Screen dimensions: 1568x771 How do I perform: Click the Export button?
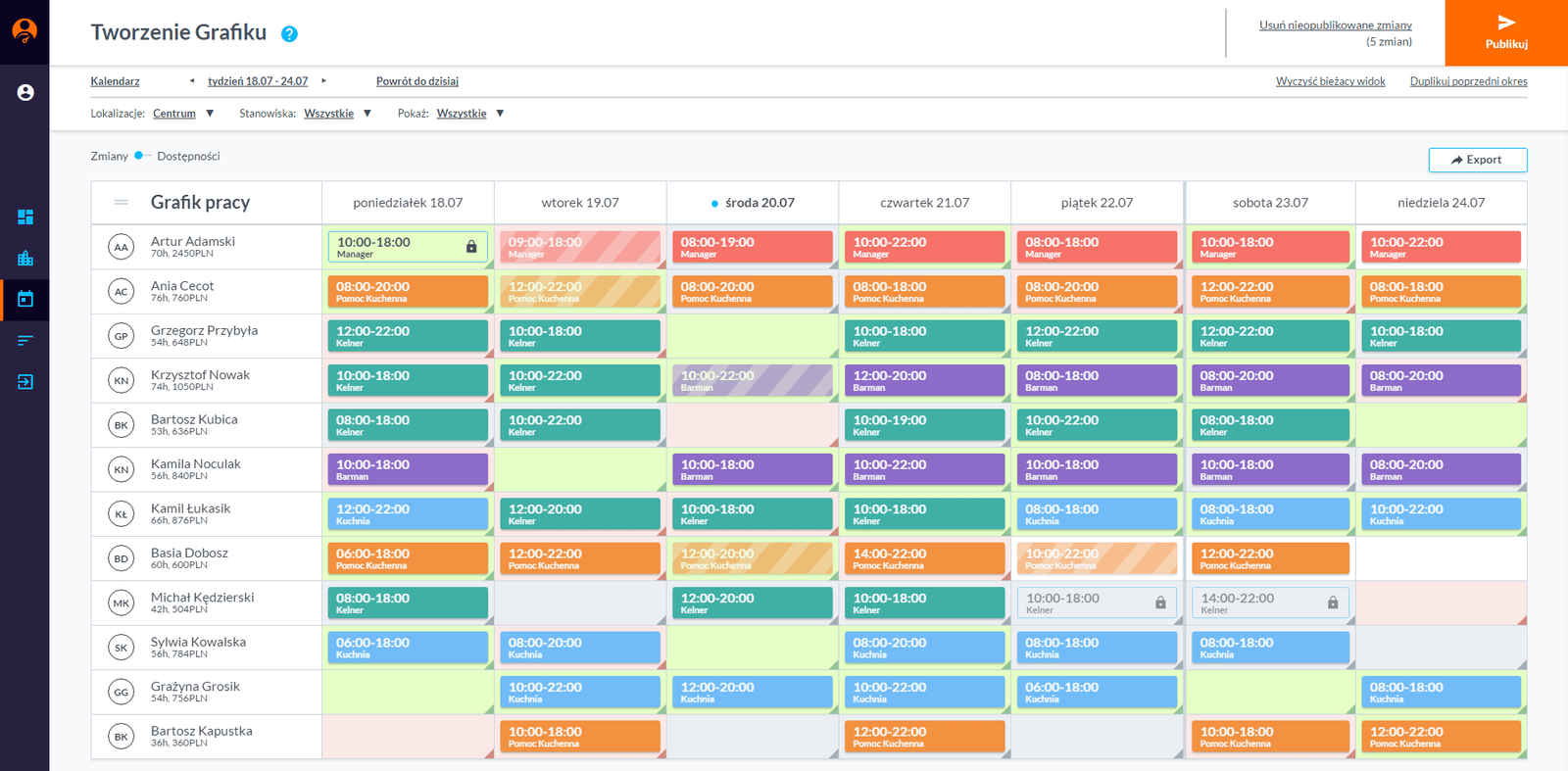click(1477, 160)
